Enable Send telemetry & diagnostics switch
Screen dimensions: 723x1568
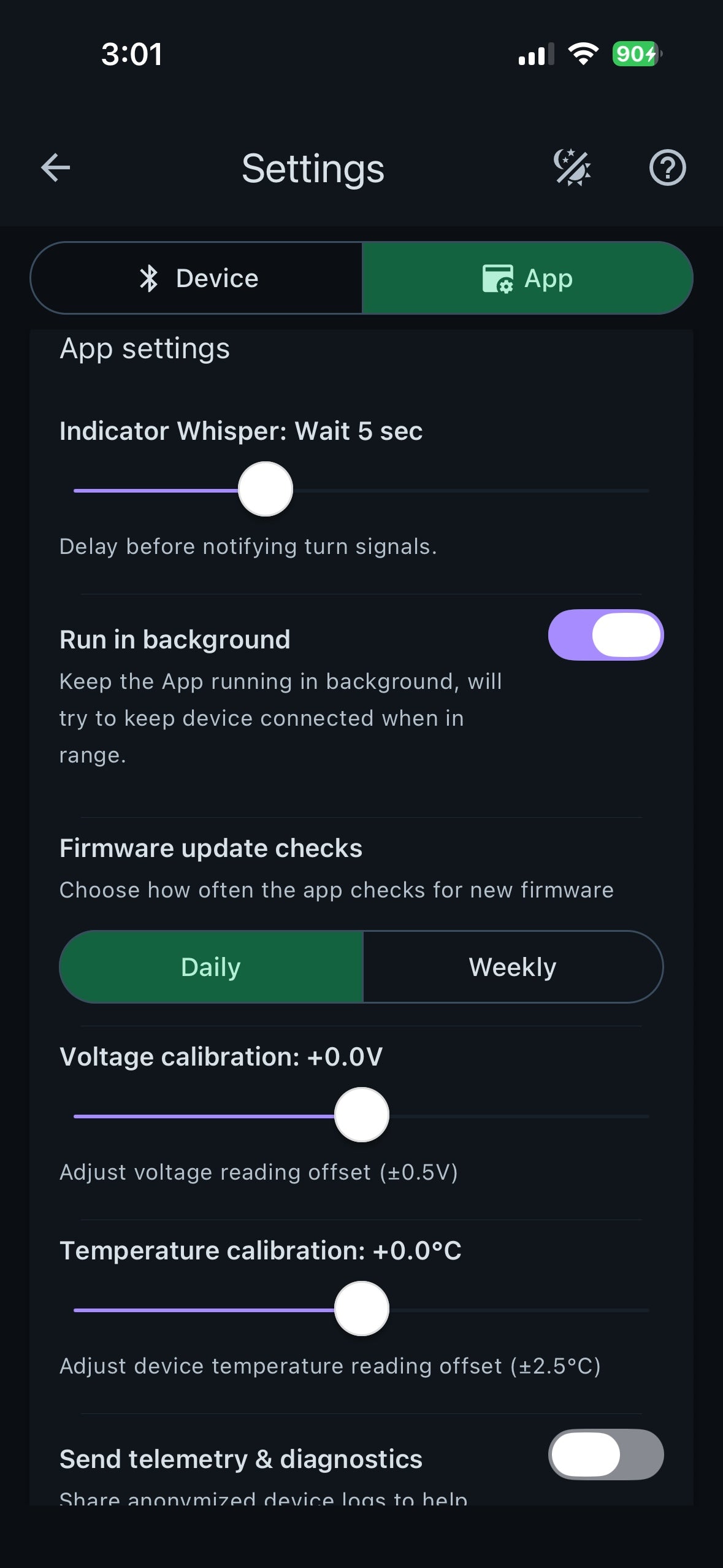tap(605, 1455)
